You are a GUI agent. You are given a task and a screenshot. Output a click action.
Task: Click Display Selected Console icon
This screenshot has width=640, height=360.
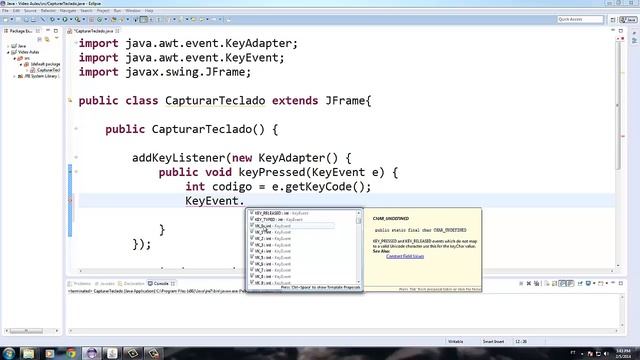pyautogui.click(x=588, y=283)
